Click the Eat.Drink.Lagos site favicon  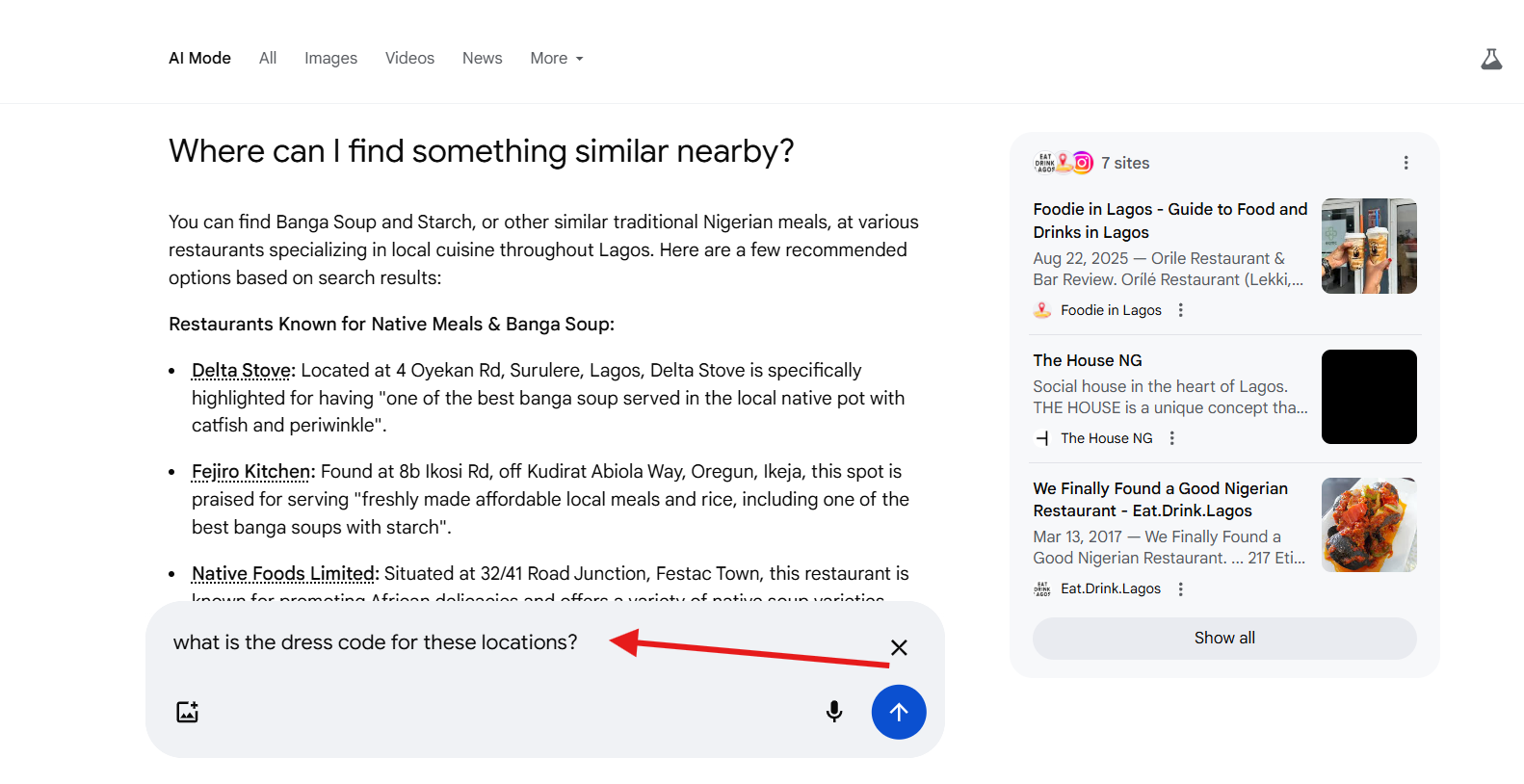(1042, 588)
